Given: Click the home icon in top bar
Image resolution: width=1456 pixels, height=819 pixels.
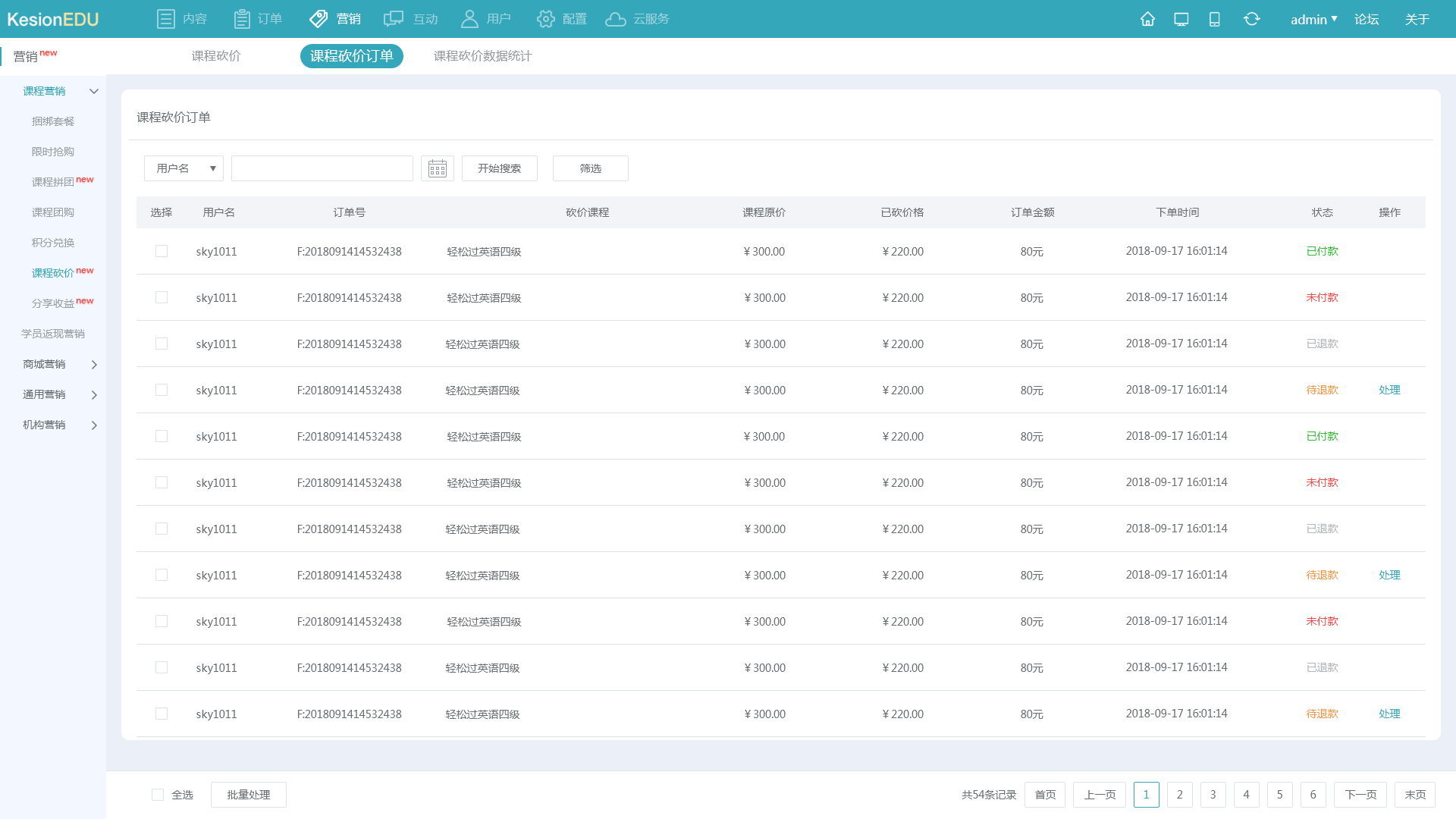Looking at the screenshot, I should [x=1147, y=19].
